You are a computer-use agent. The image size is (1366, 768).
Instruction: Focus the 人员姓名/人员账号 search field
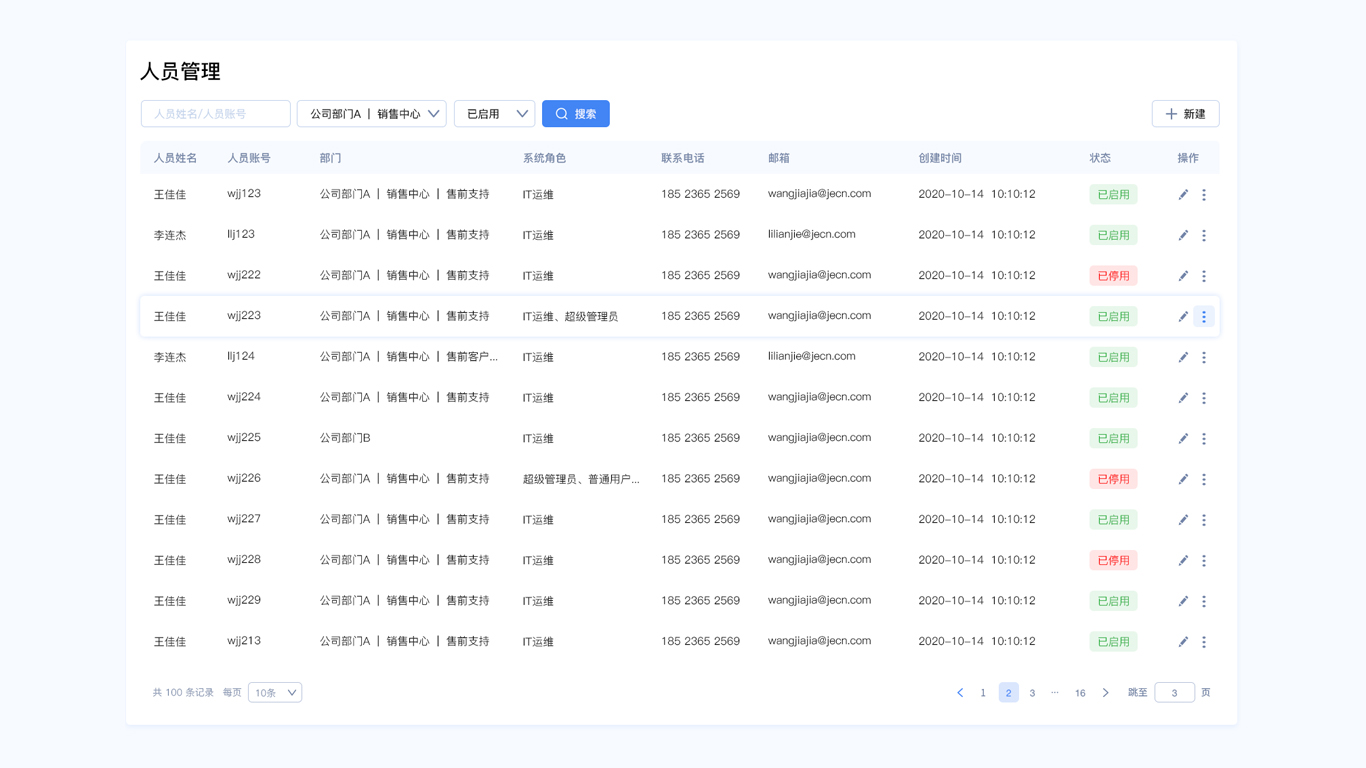(216, 114)
